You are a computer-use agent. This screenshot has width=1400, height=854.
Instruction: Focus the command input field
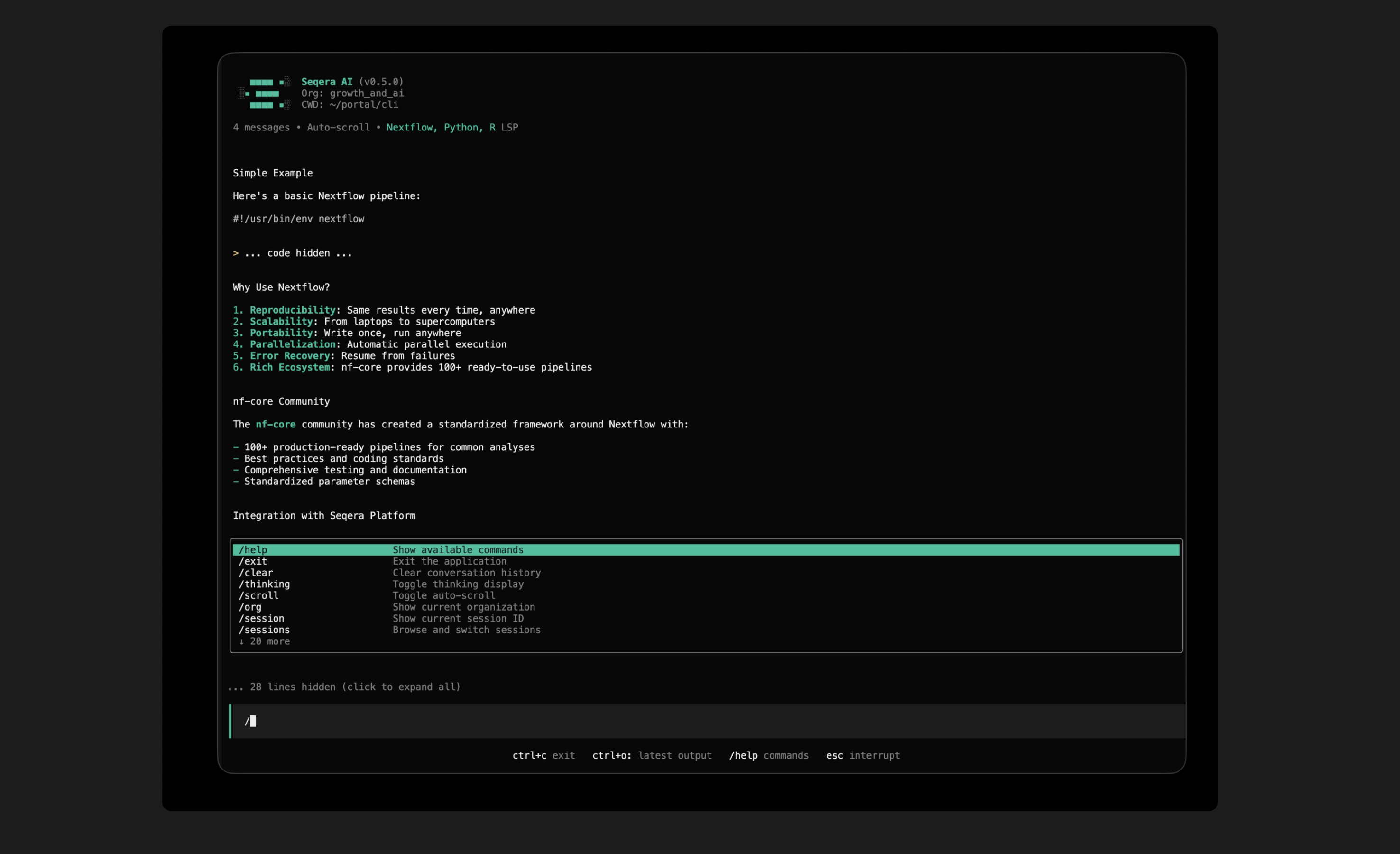(x=708, y=721)
